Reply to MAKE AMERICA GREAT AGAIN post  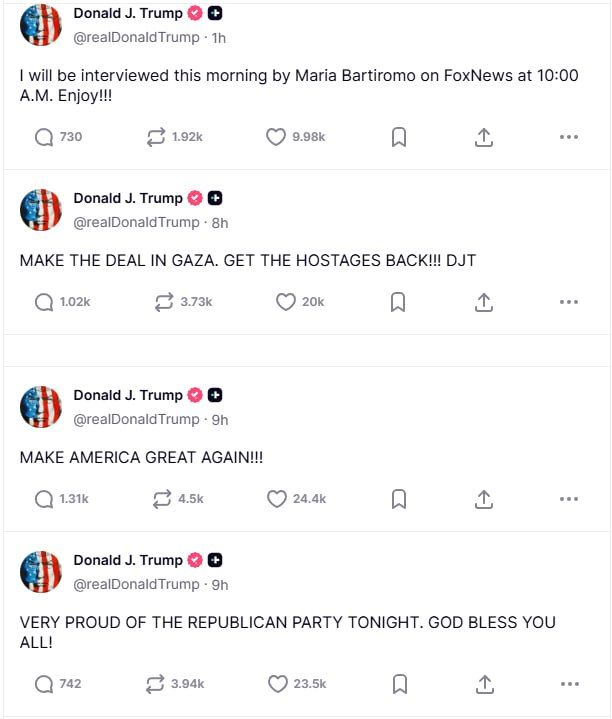coord(44,498)
